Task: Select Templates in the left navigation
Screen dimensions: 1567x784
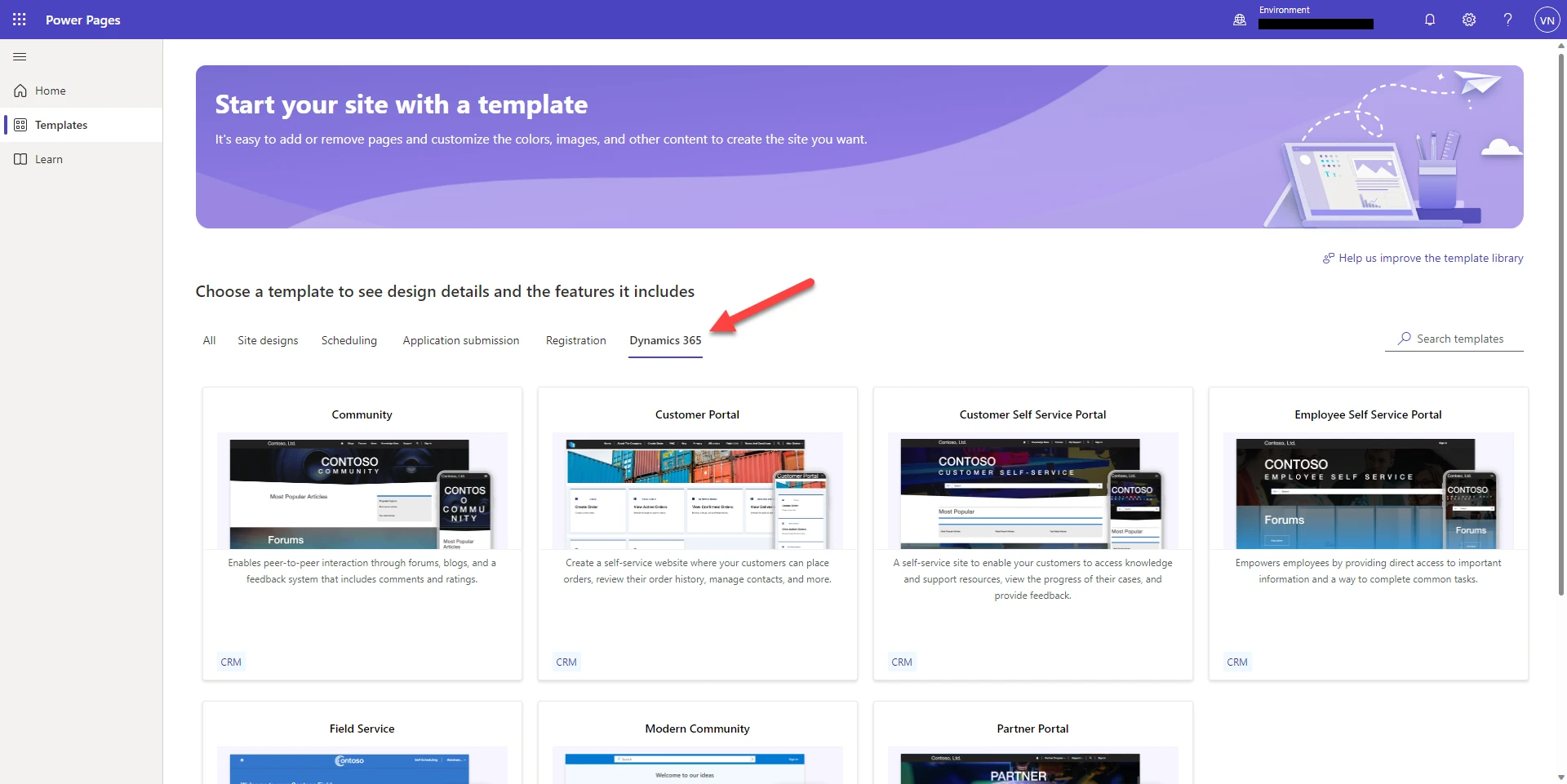Action: point(60,124)
